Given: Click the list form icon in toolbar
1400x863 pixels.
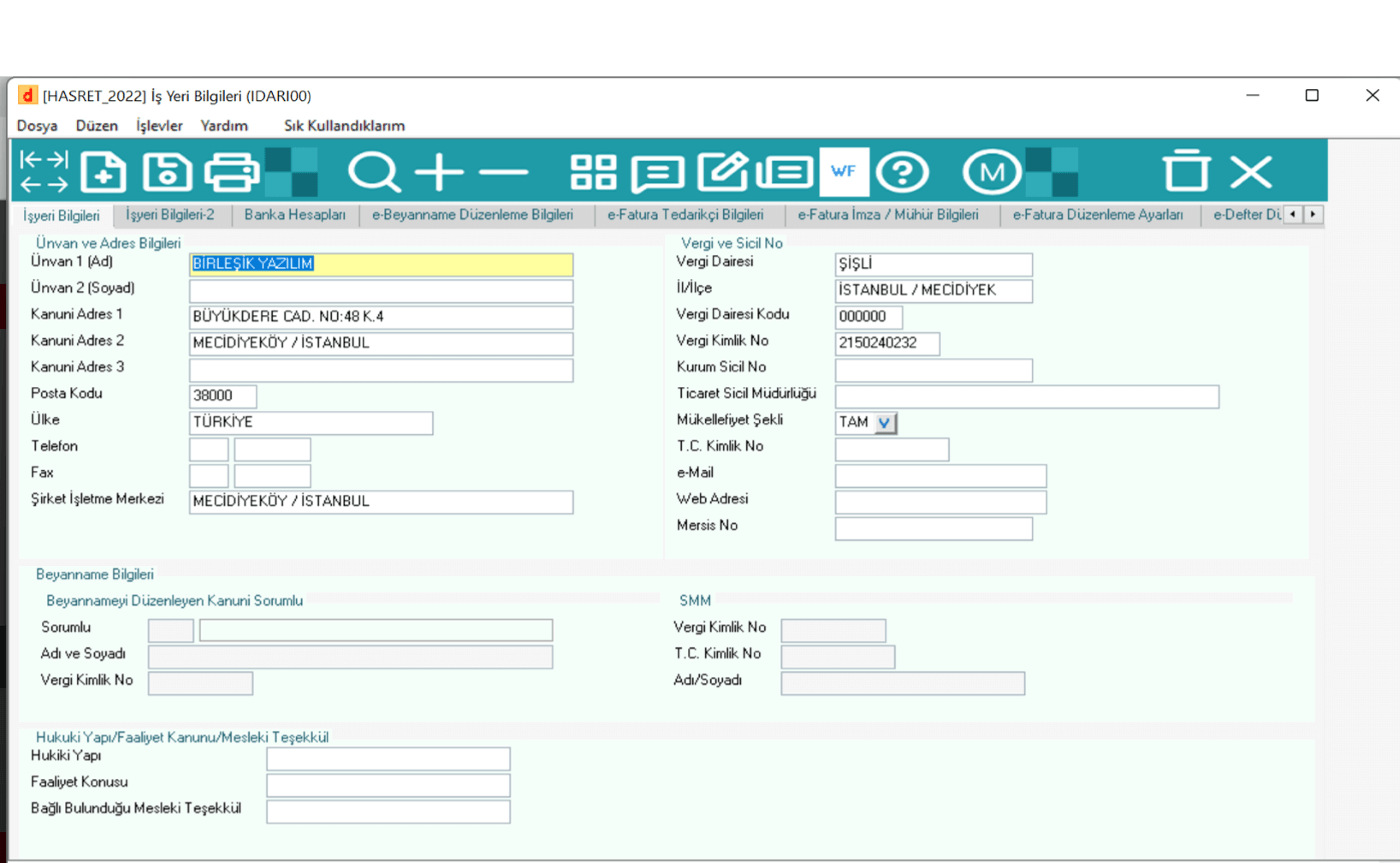Looking at the screenshot, I should coord(785,172).
